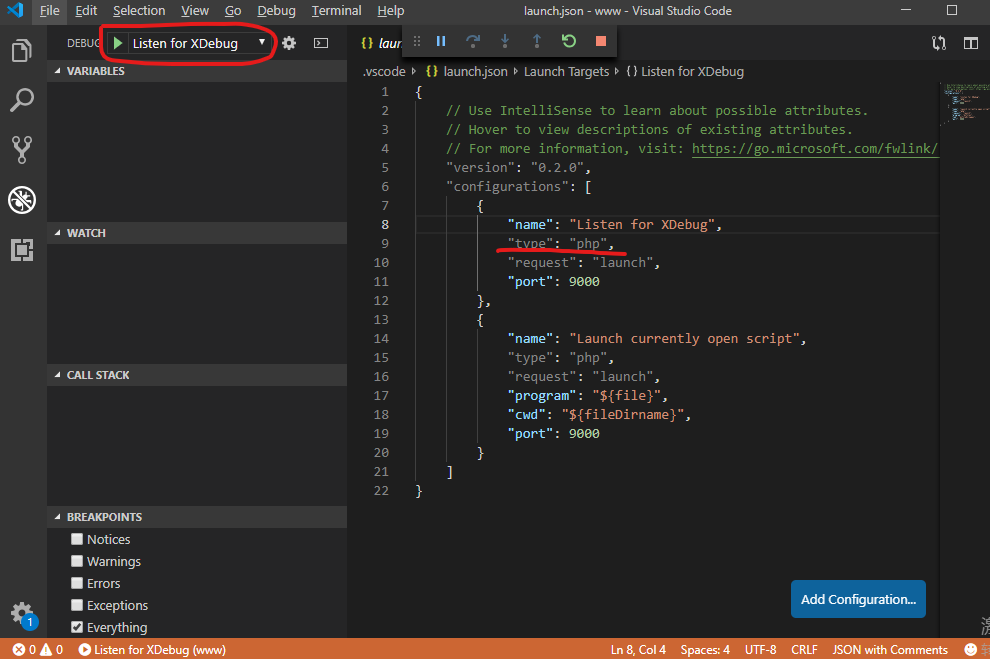This screenshot has height=659, width=990.
Task: Click the "${fileDirname}" value
Action: point(623,415)
